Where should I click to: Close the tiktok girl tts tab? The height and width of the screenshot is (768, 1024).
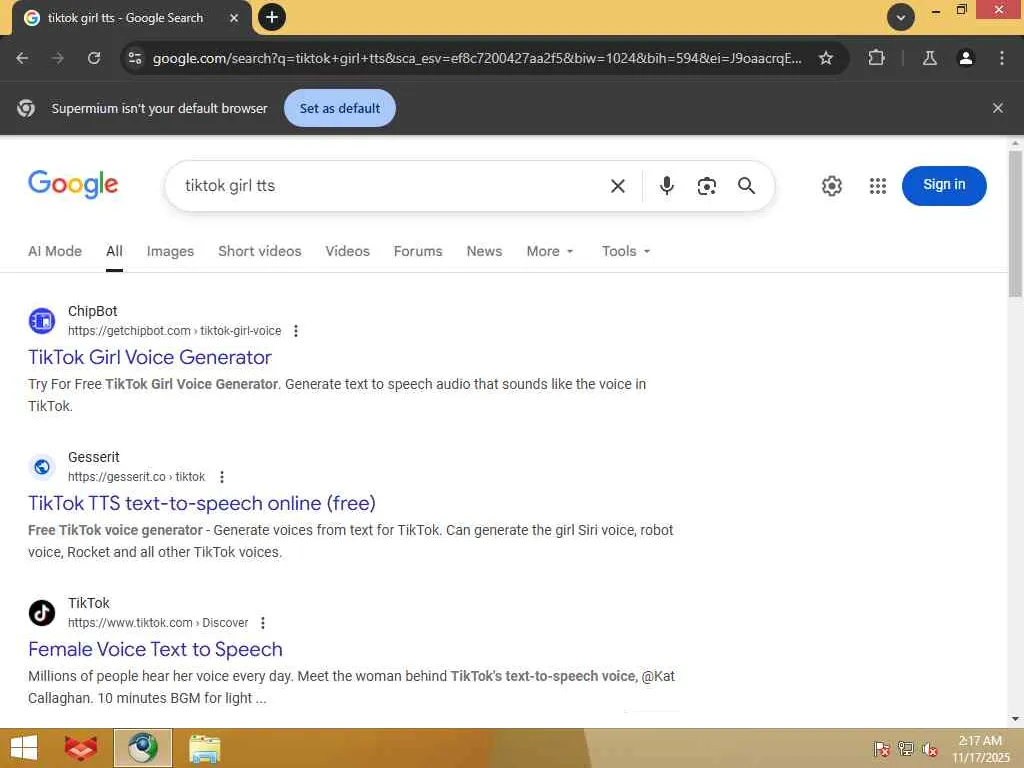click(234, 18)
